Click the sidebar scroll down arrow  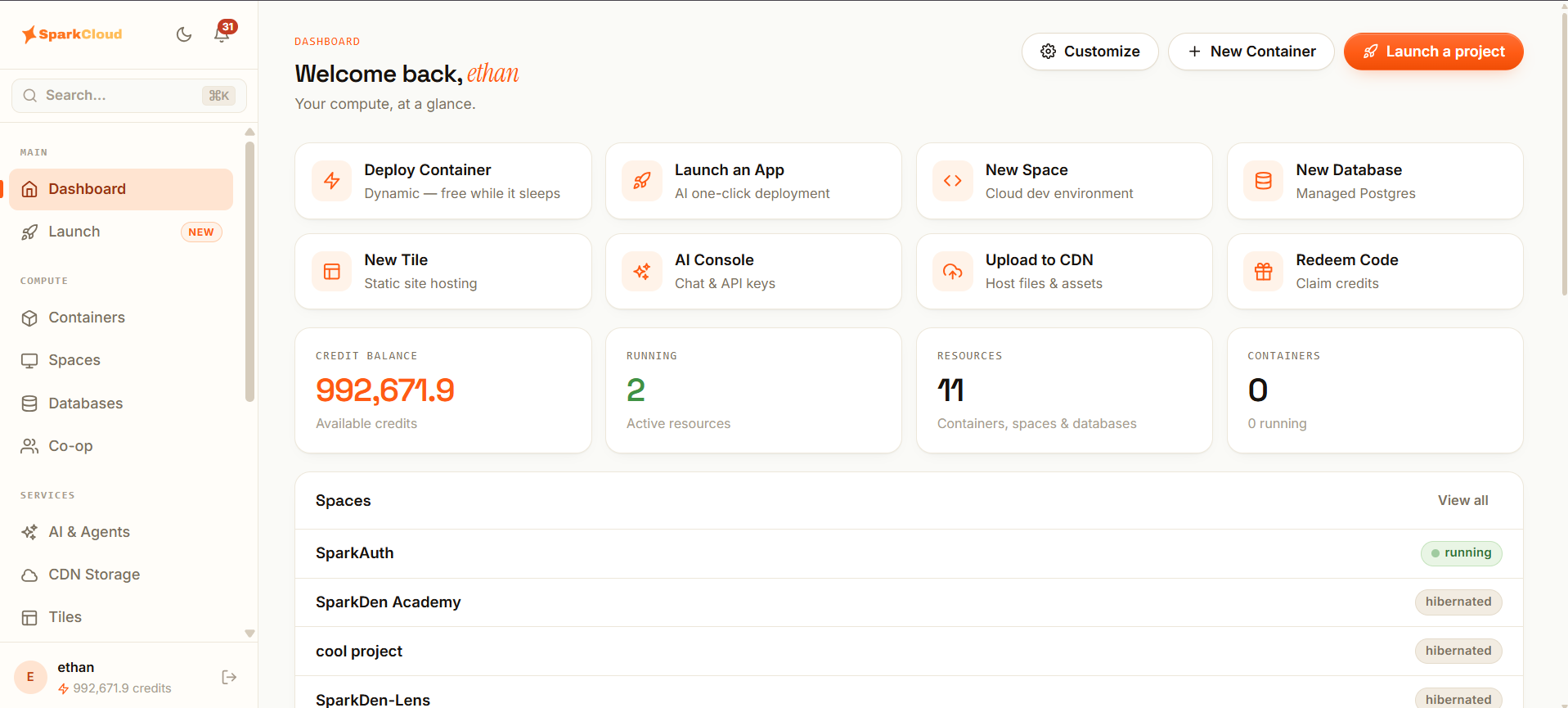point(250,634)
